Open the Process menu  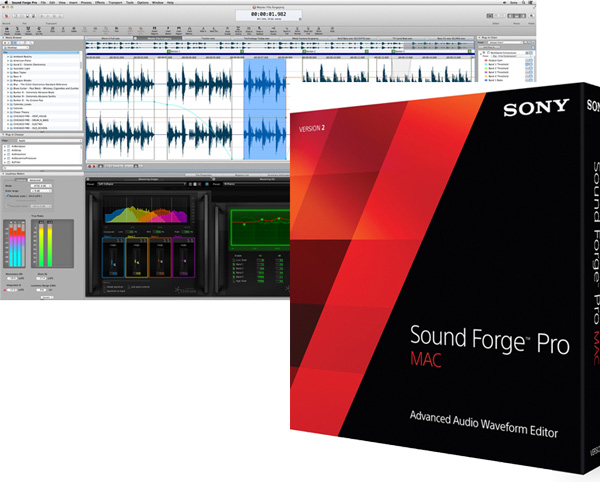coord(86,2)
